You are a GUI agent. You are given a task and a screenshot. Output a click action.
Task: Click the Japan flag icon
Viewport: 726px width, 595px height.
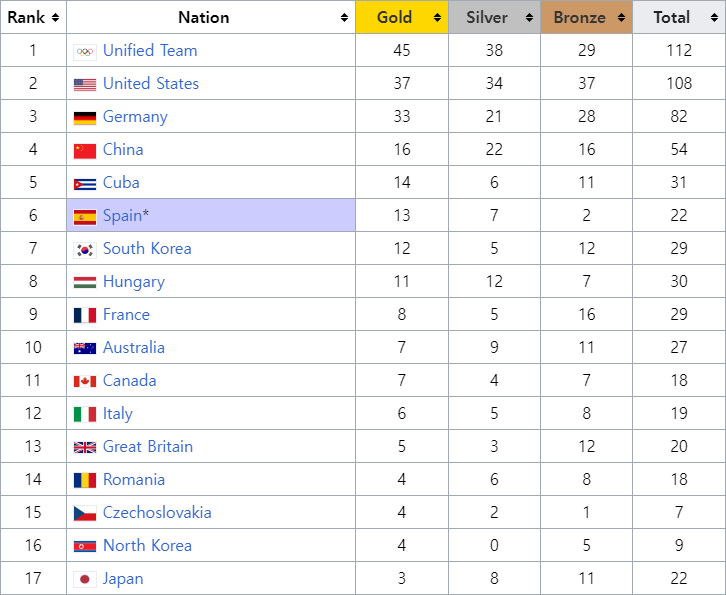(x=85, y=579)
